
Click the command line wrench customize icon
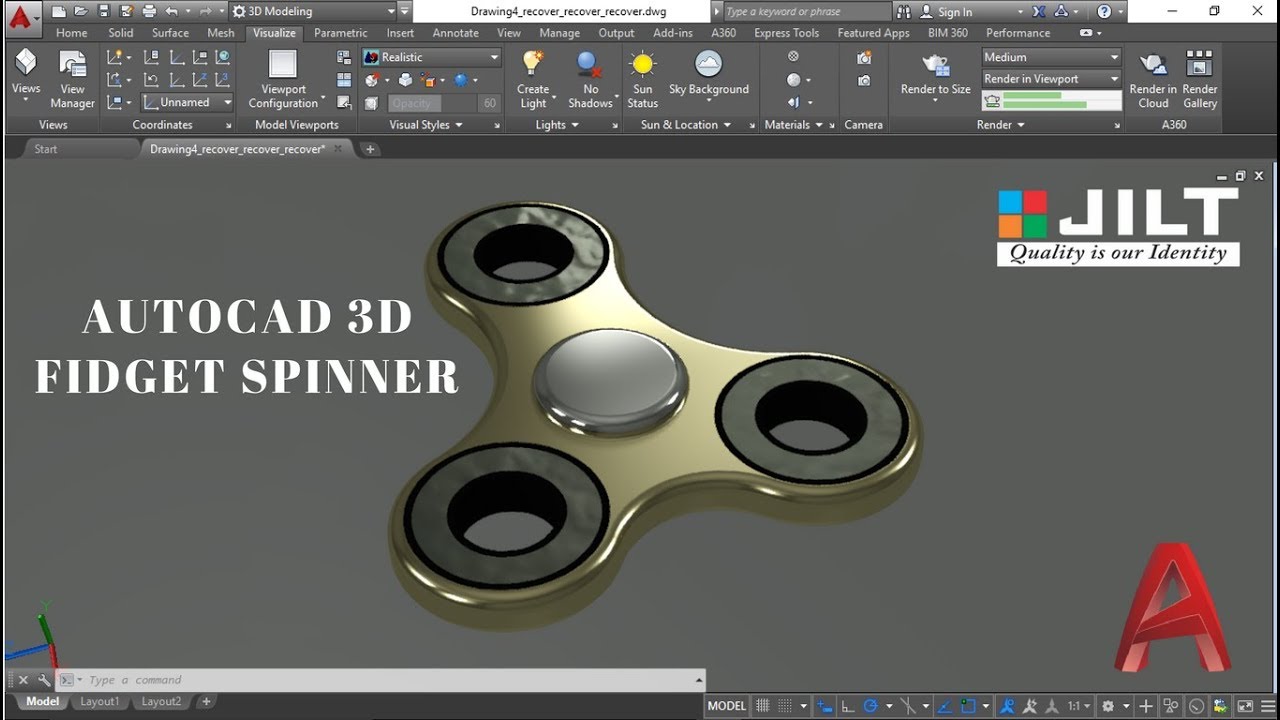(x=44, y=680)
